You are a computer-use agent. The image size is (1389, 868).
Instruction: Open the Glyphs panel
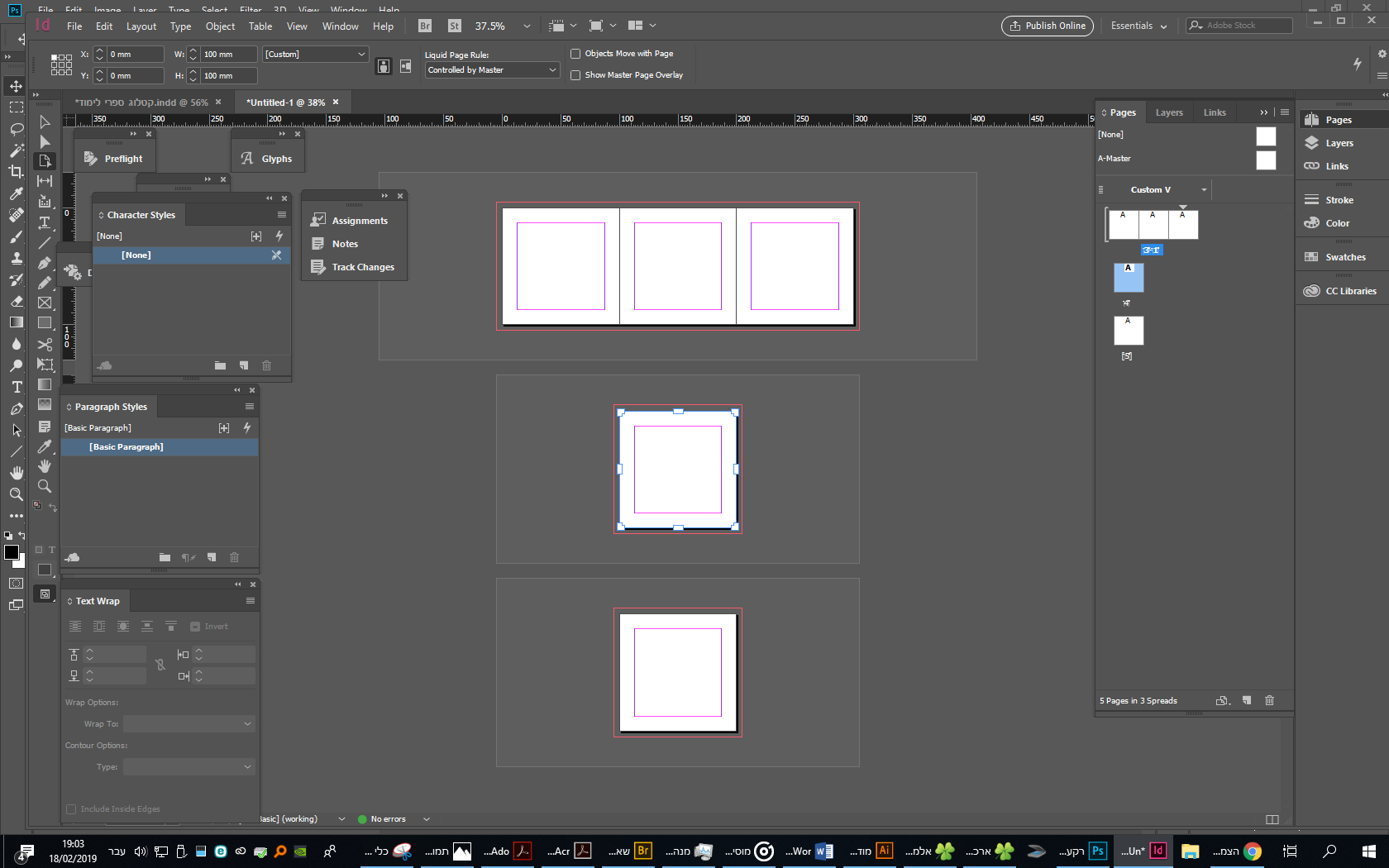tap(267, 159)
